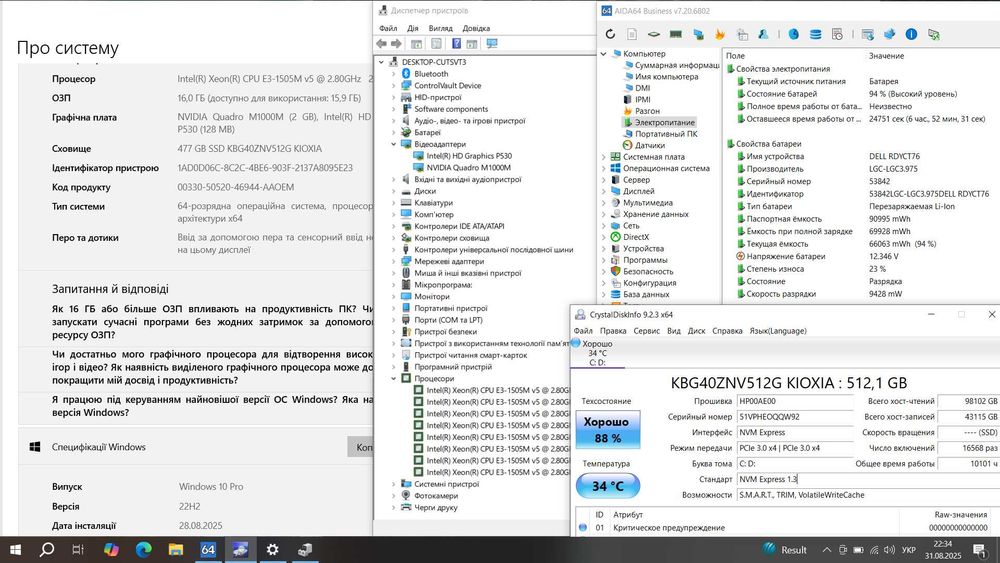This screenshot has width=1000, height=563.
Task: Select the C: D: disk tab in CrystalDiskInfo
Action: [598, 353]
